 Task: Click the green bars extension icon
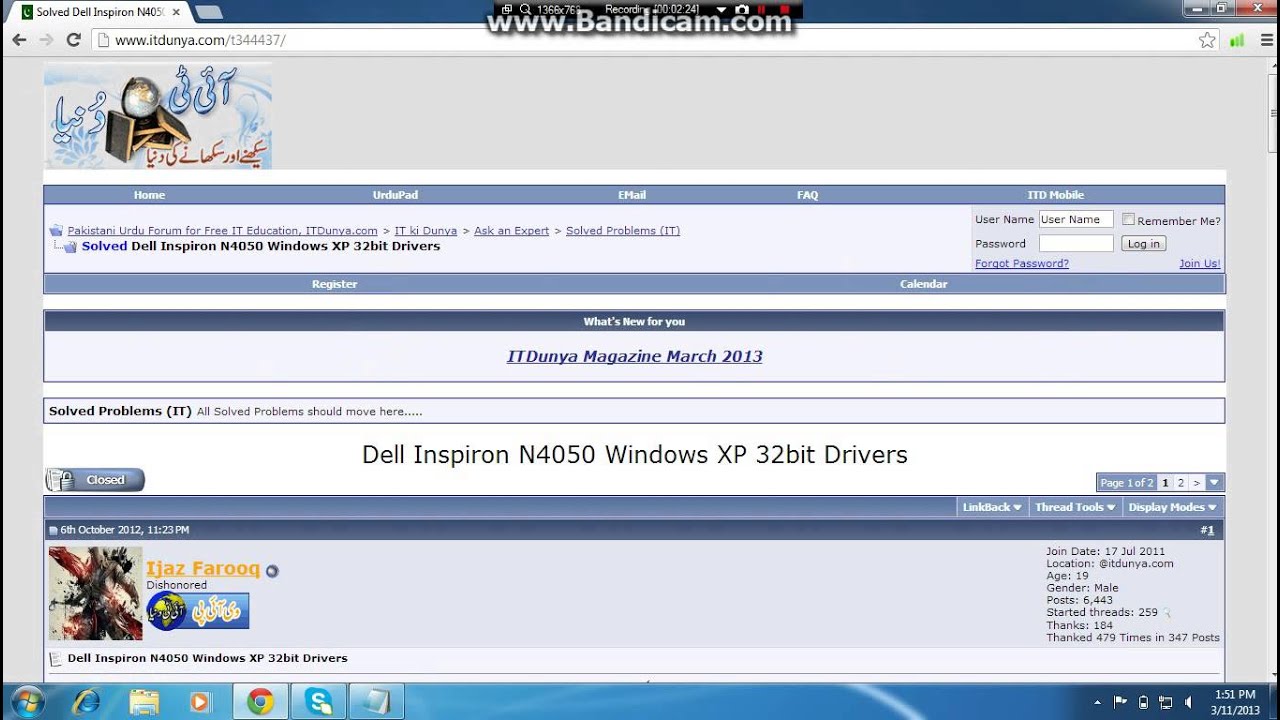click(x=1237, y=40)
